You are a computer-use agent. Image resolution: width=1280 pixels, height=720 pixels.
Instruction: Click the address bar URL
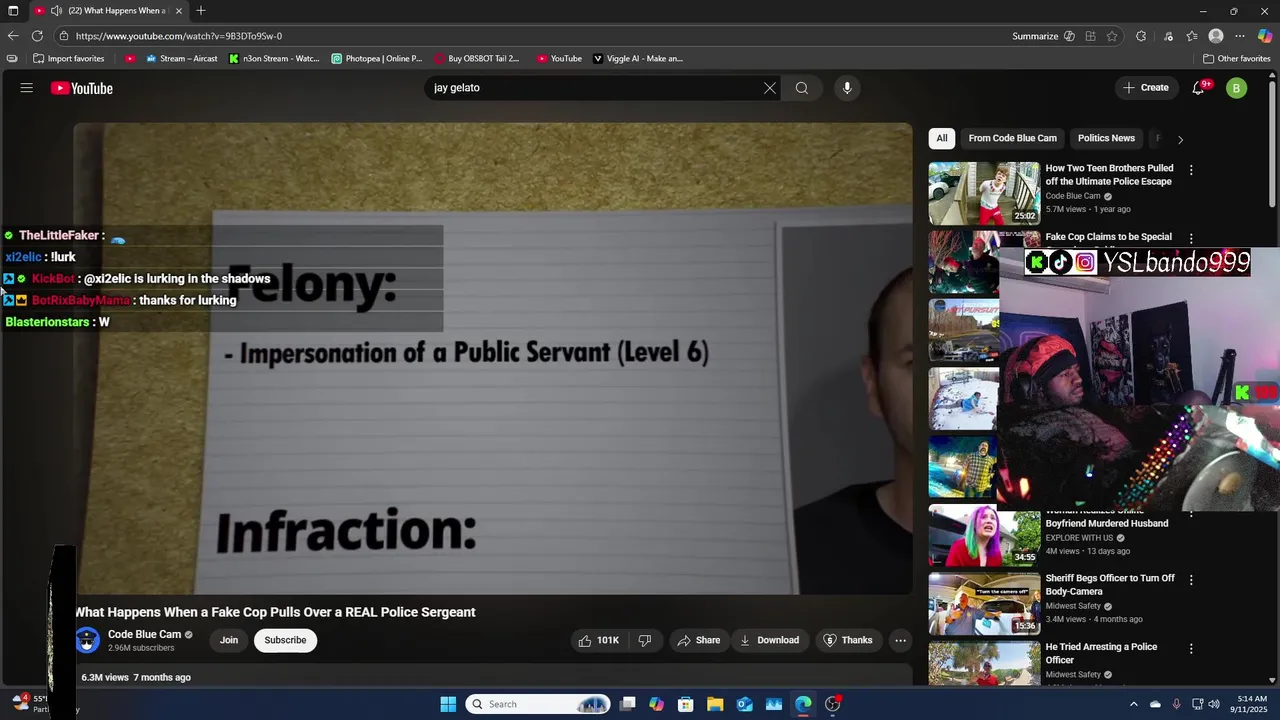click(178, 36)
